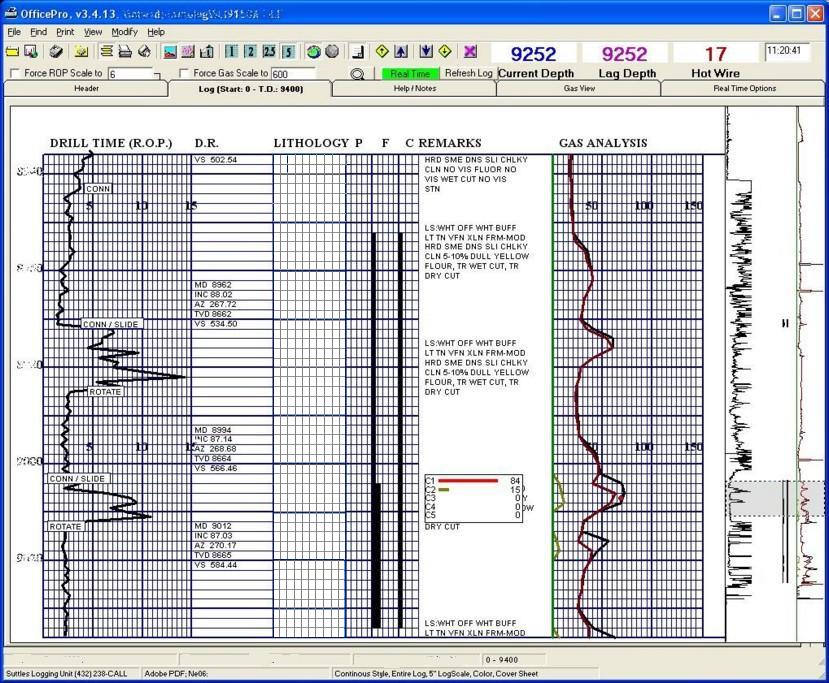This screenshot has height=683, width=829.
Task: Click the green globe toolbar icon
Action: (314, 51)
